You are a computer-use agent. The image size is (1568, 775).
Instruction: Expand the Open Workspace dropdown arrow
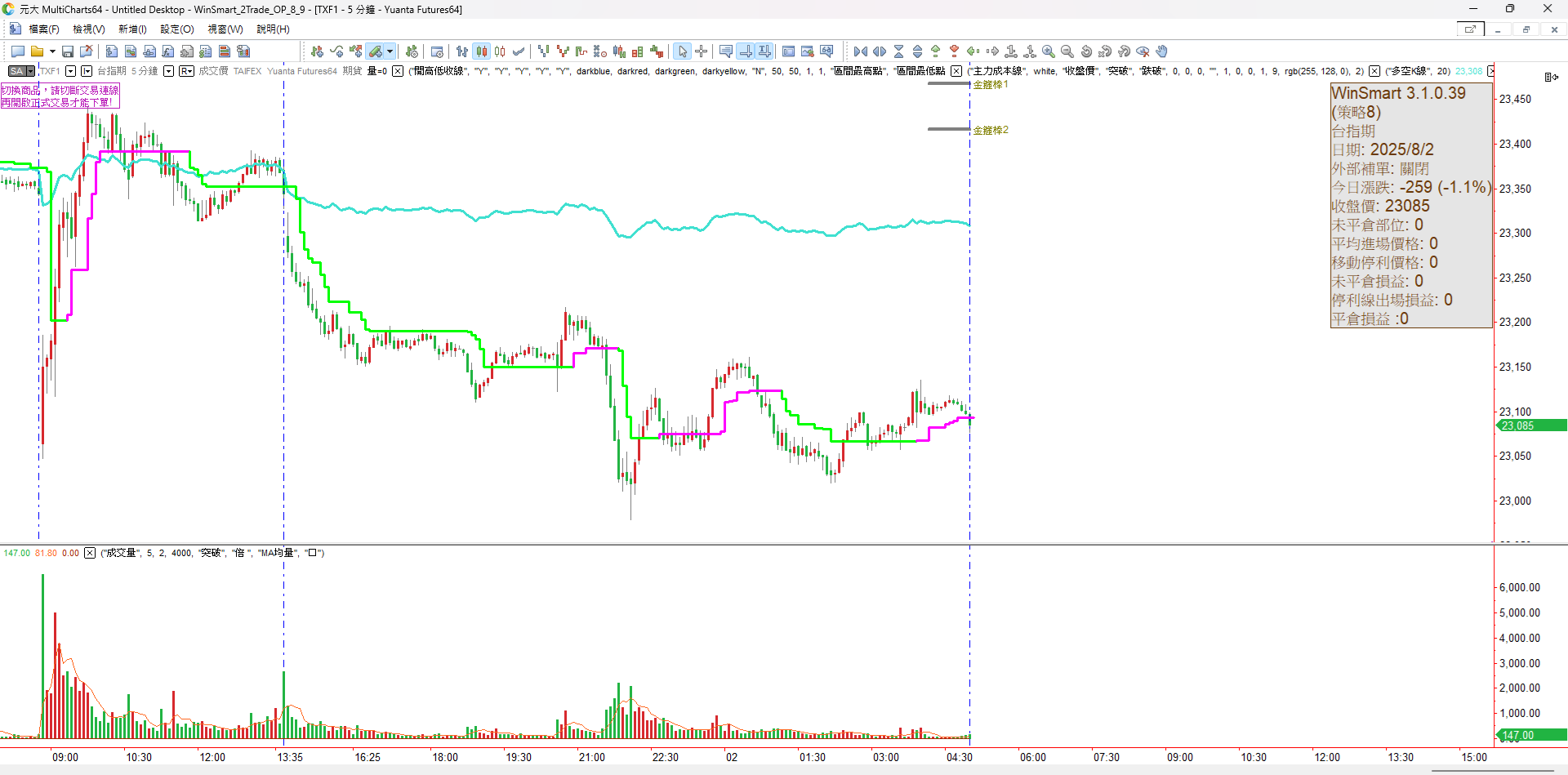pos(52,51)
